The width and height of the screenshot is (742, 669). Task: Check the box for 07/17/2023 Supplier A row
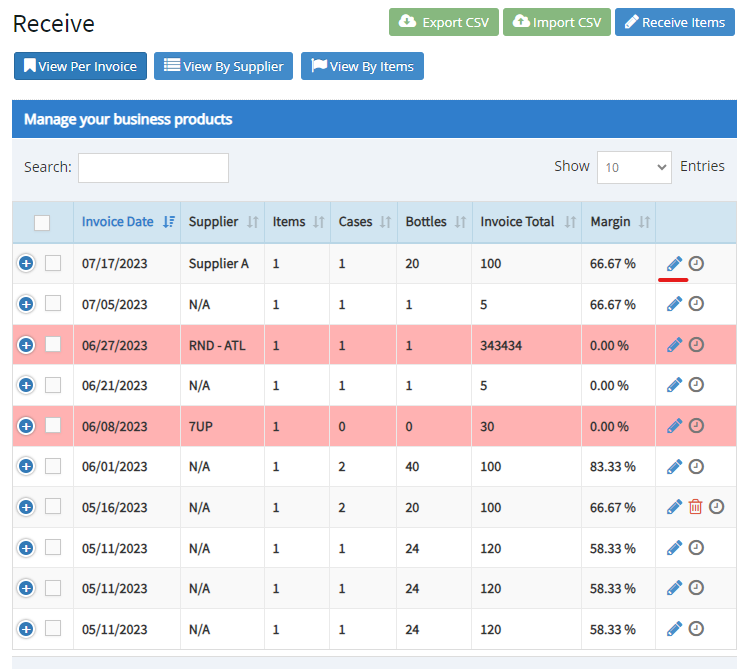(53, 263)
